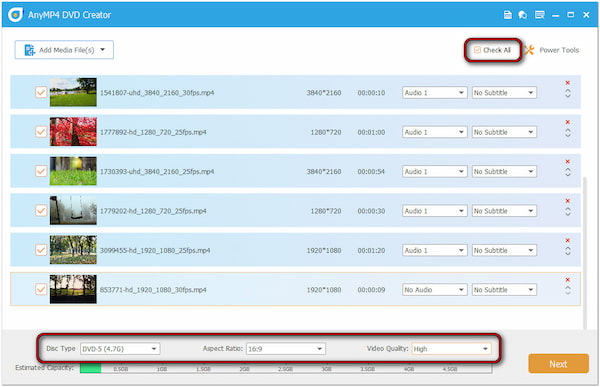The width and height of the screenshot is (600, 387).
Task: Open Add Media File(s) dropdown arrow
Action: (x=103, y=49)
